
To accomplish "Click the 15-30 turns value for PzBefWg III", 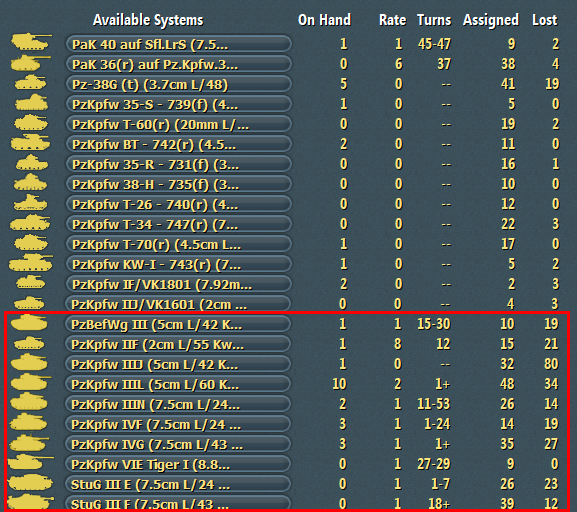I will point(434,324).
